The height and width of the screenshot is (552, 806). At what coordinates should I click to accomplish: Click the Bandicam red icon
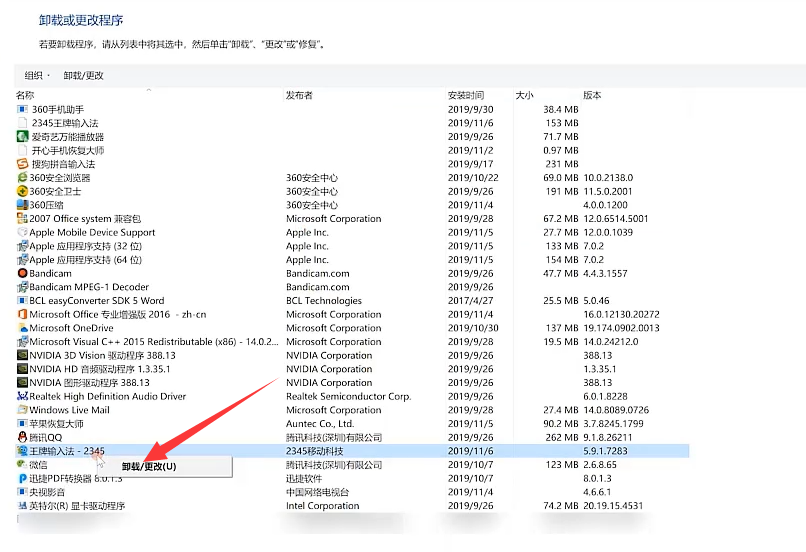point(23,273)
